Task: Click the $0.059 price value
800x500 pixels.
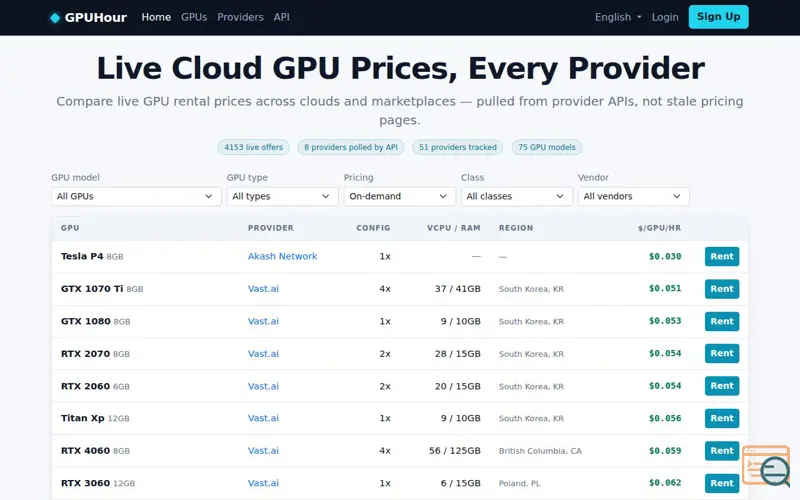Action: pyautogui.click(x=665, y=451)
